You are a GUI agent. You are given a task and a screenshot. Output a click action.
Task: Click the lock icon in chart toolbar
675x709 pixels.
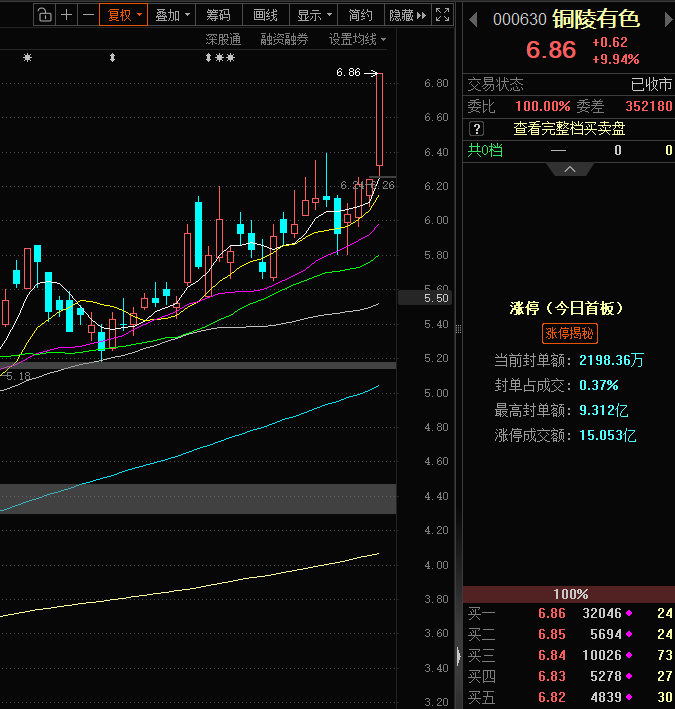(44, 15)
